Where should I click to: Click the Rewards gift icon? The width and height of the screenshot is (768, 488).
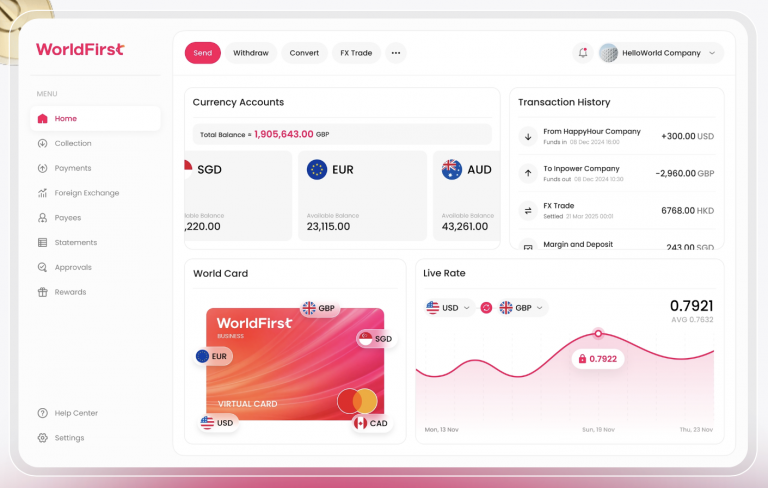click(43, 292)
